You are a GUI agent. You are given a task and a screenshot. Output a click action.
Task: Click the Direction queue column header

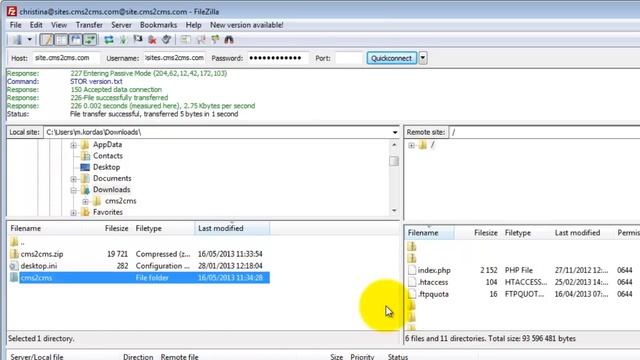coord(138,357)
